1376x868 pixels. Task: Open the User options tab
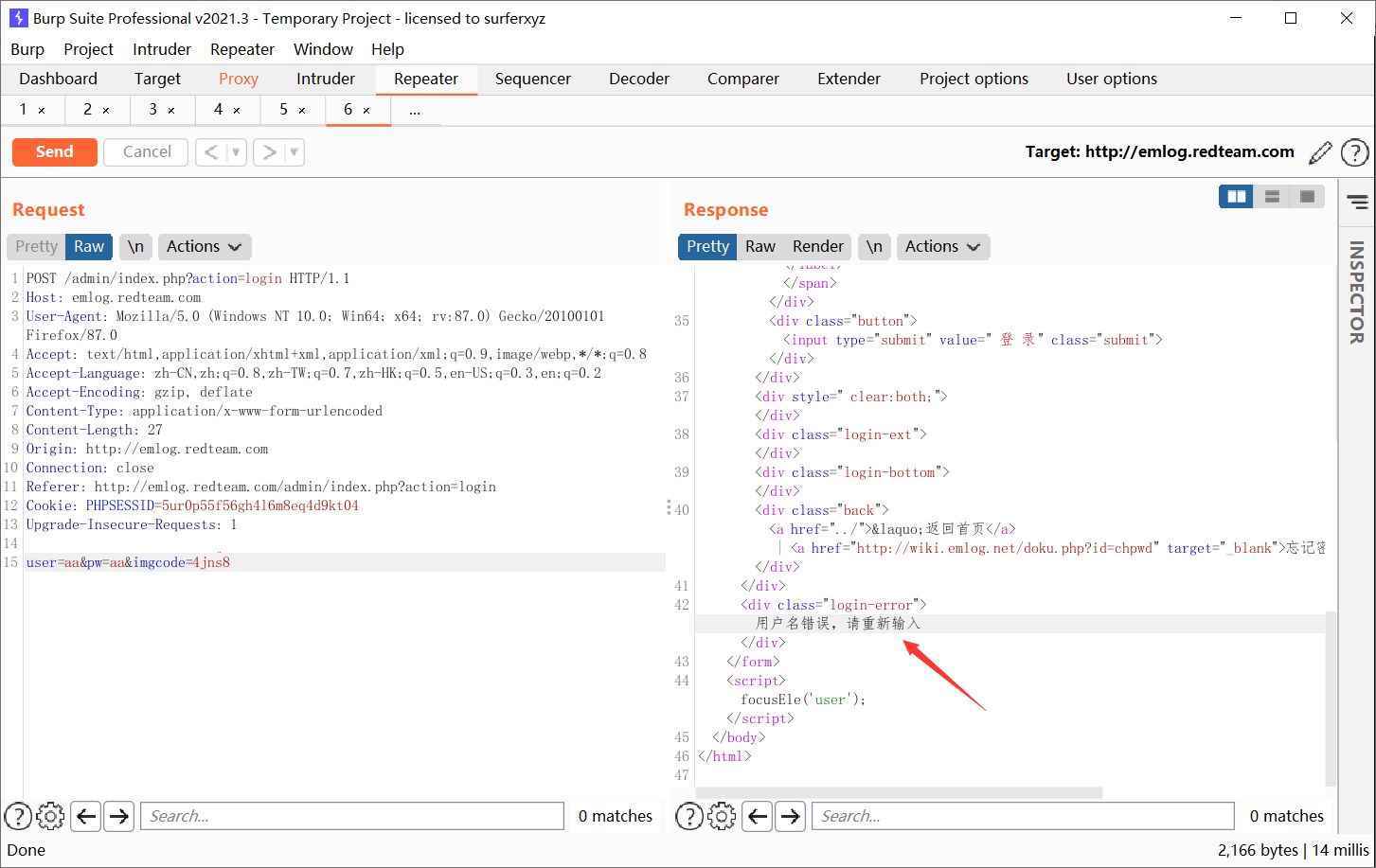click(1112, 80)
